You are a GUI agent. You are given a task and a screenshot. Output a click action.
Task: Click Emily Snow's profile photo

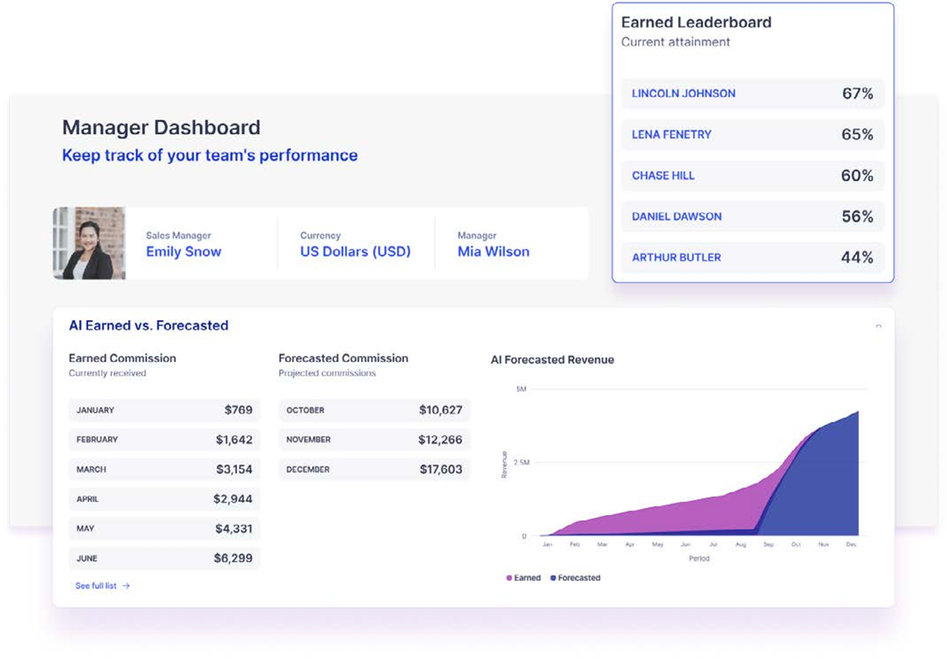coord(89,243)
